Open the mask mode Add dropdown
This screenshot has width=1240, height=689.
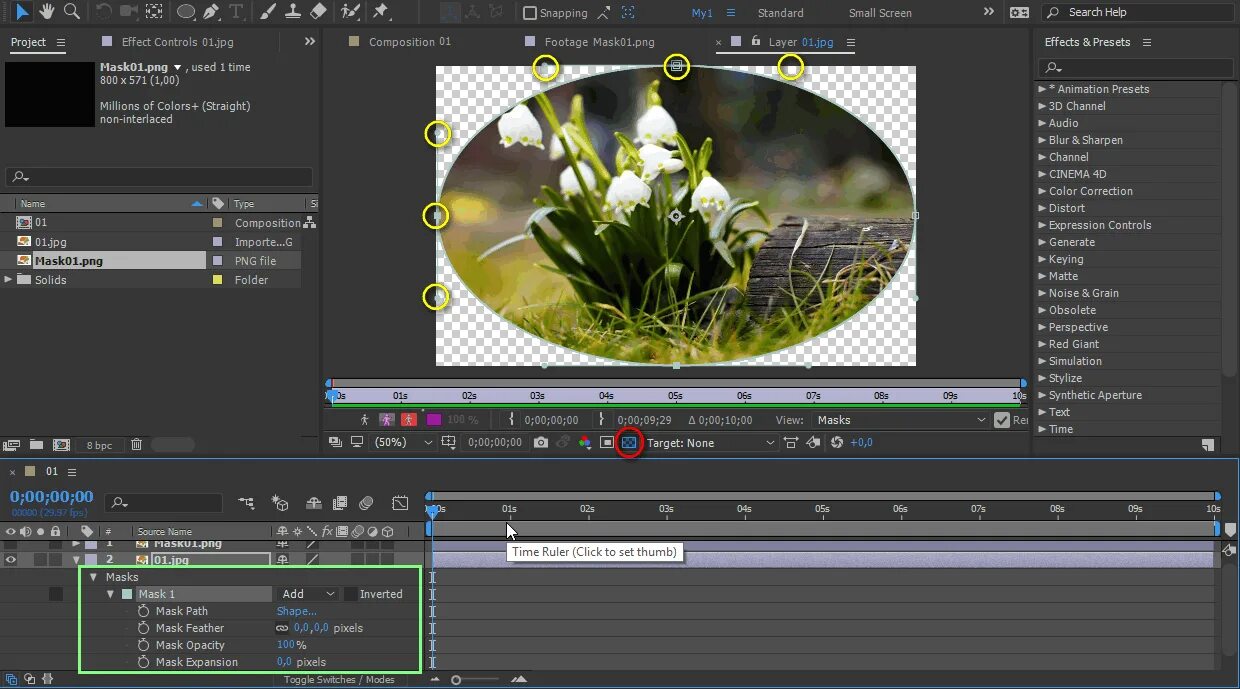(307, 594)
